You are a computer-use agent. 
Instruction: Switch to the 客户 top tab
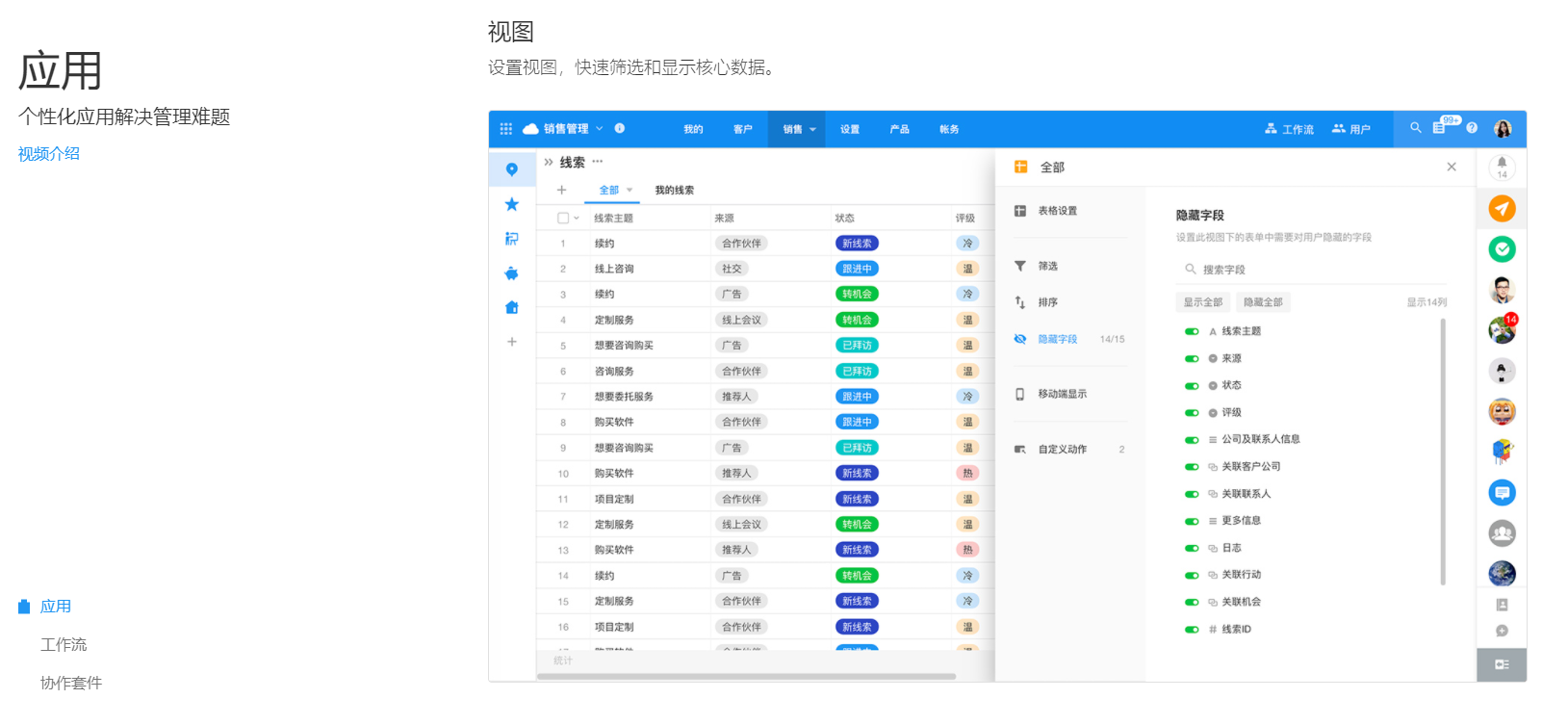tap(743, 129)
